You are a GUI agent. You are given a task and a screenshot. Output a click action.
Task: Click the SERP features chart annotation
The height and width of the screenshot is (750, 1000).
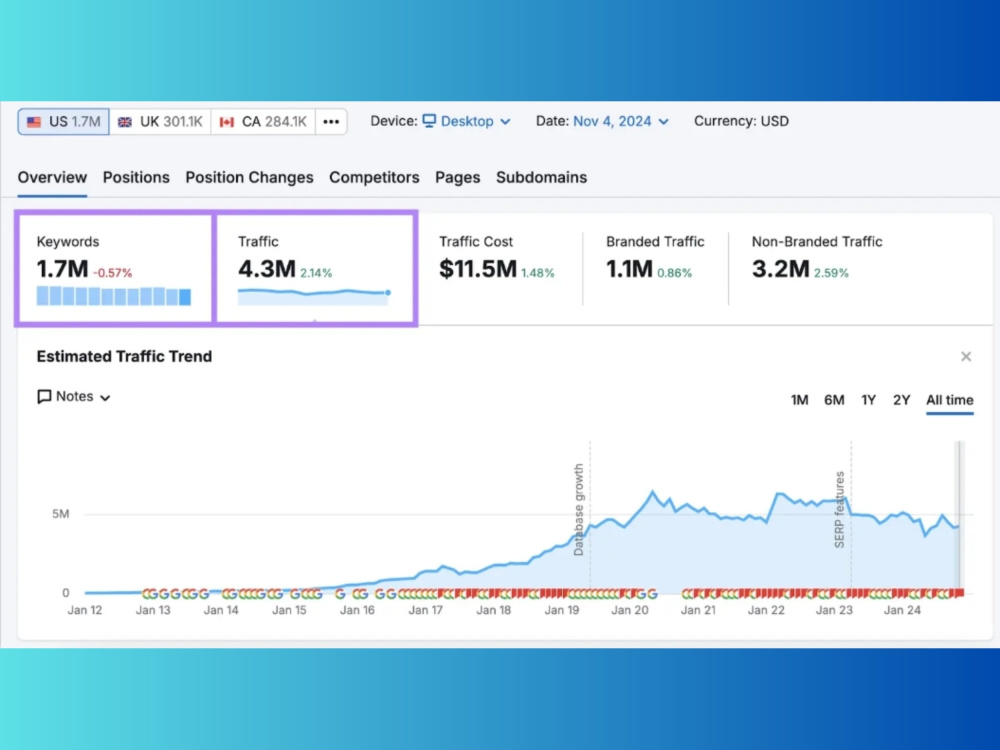[839, 510]
